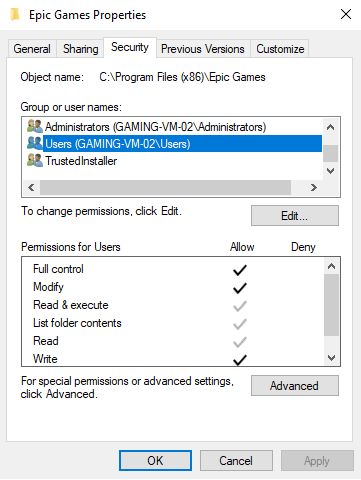This screenshot has height=480, width=361.
Task: Click the TrustedInstaller account icon
Action: 35,161
